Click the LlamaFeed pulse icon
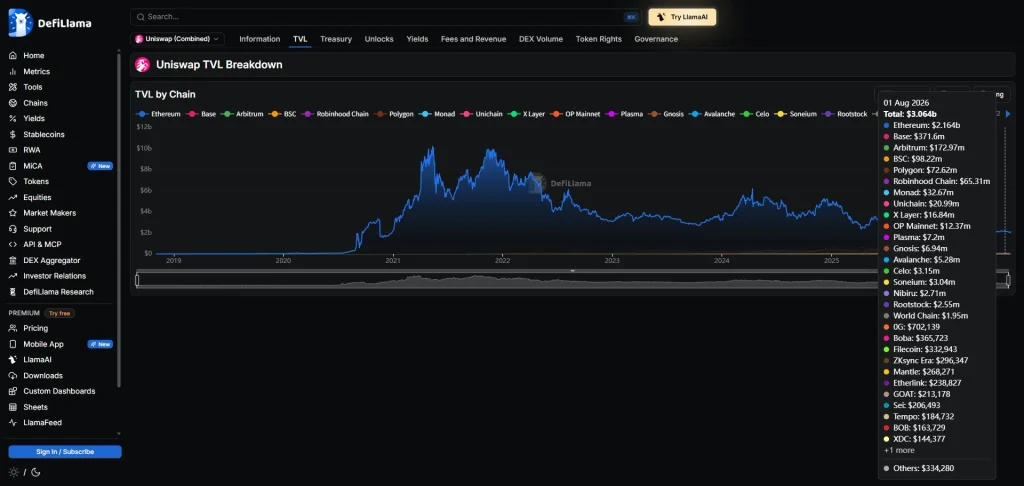Image resolution: width=1024 pixels, height=486 pixels. [x=12, y=423]
